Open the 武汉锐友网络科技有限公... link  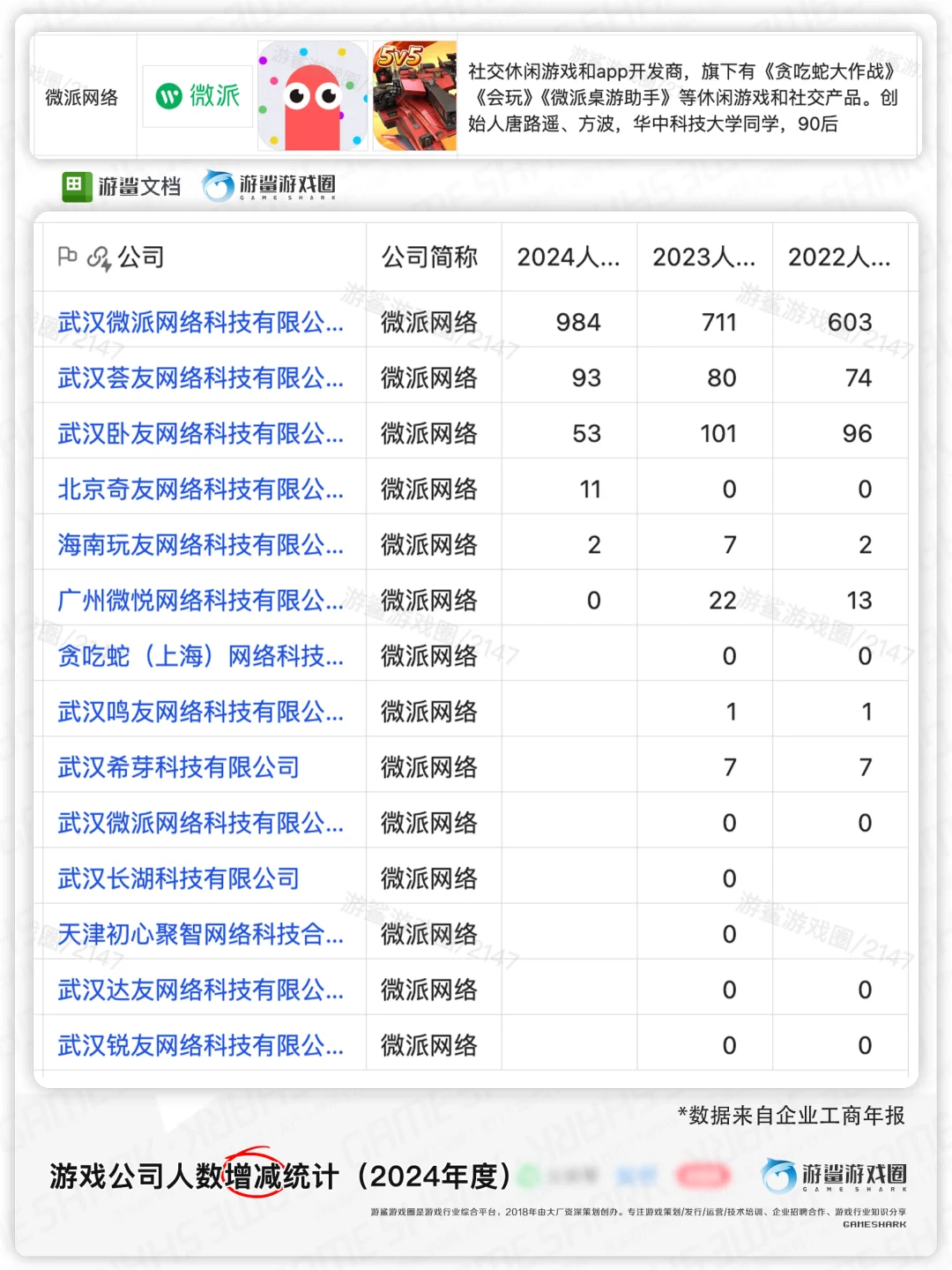[200, 1045]
